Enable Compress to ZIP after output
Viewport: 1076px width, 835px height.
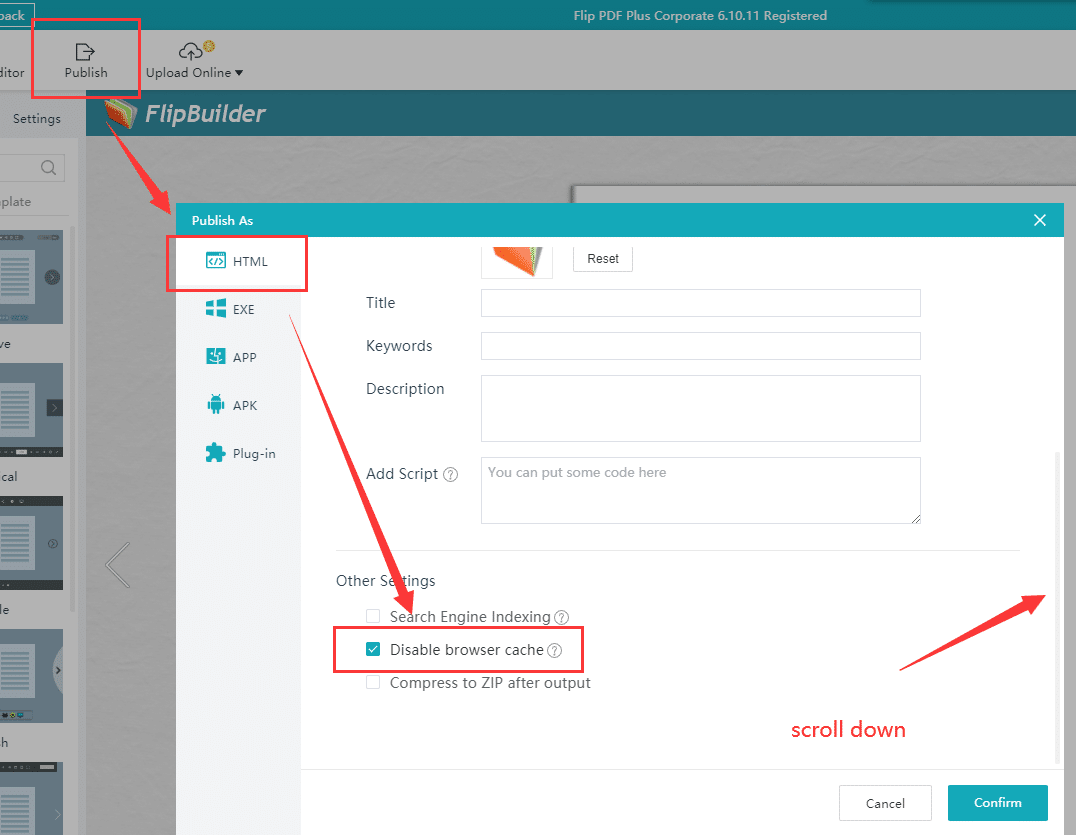tap(373, 682)
